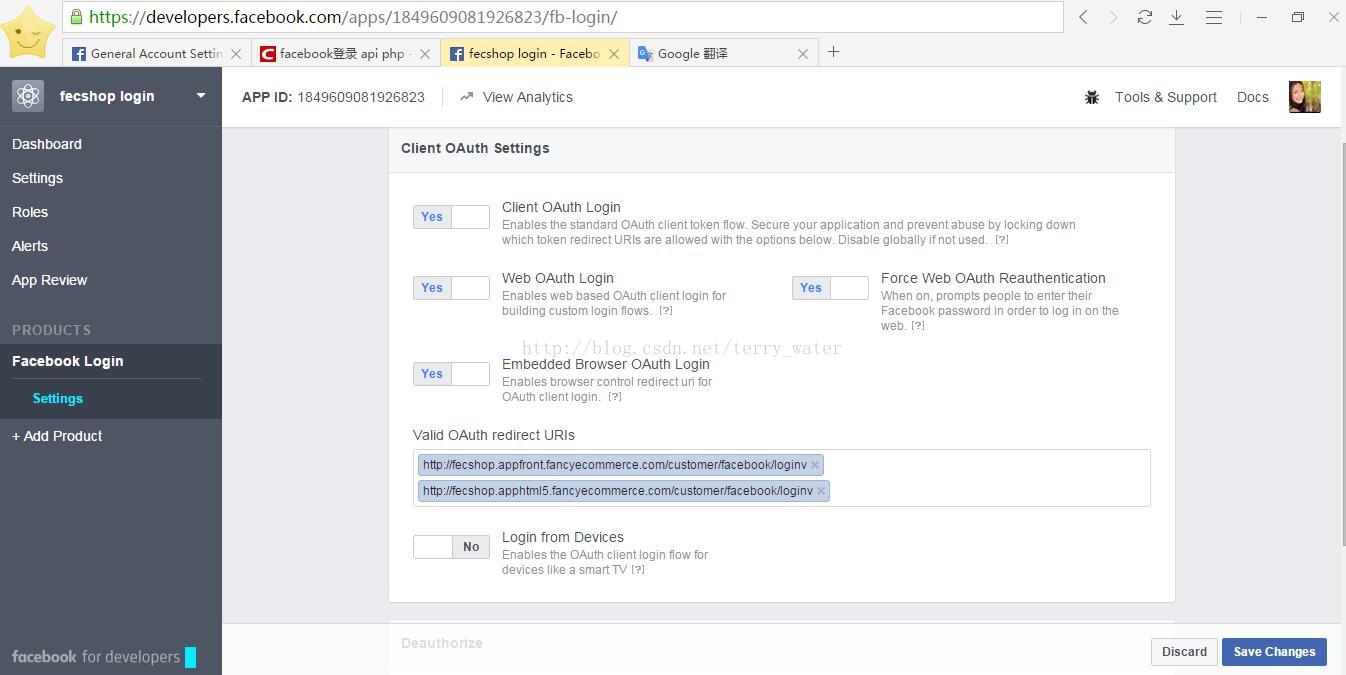
Task: Close the General Account Settings tab
Action: click(236, 54)
